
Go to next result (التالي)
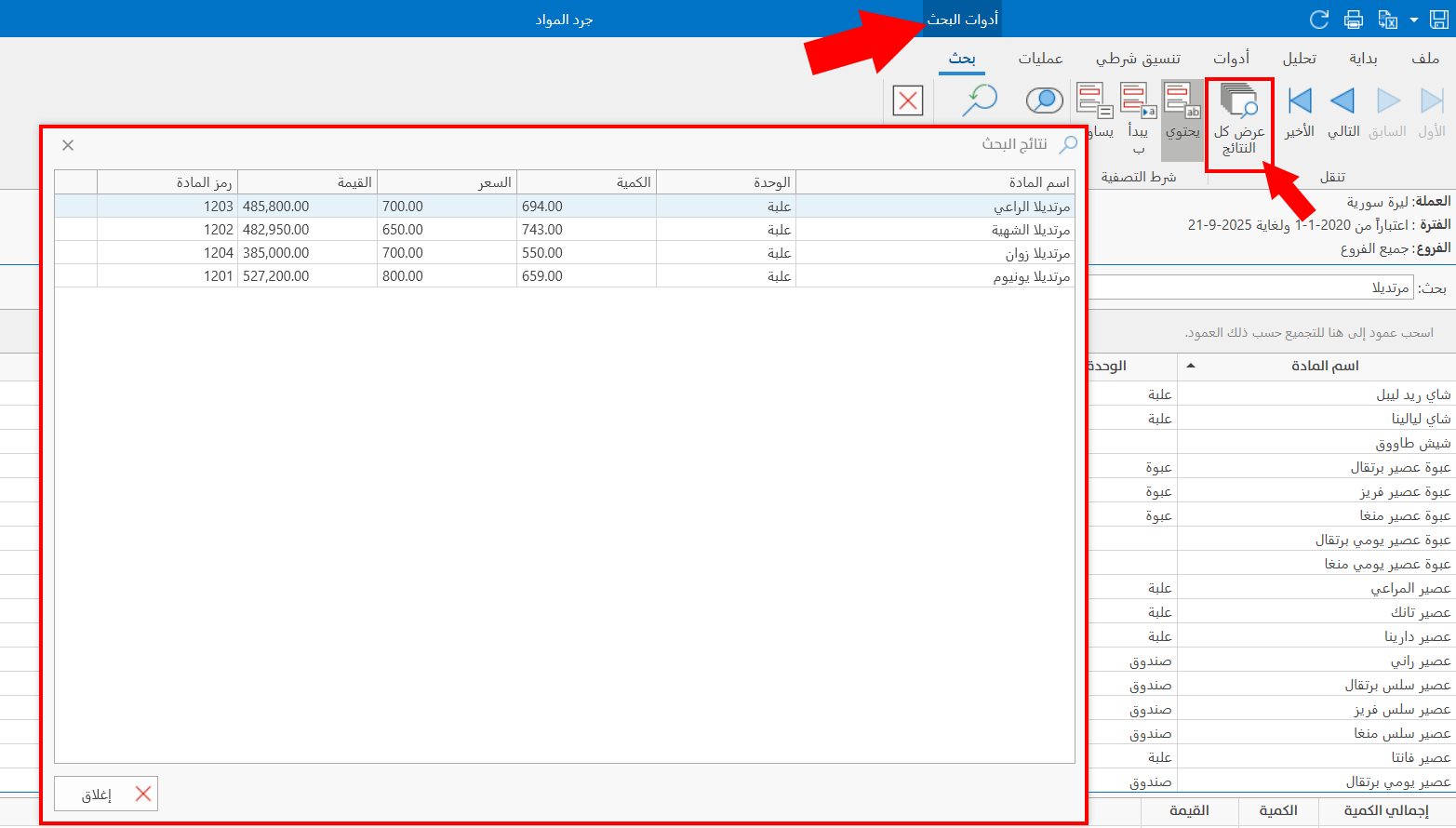click(x=1342, y=100)
